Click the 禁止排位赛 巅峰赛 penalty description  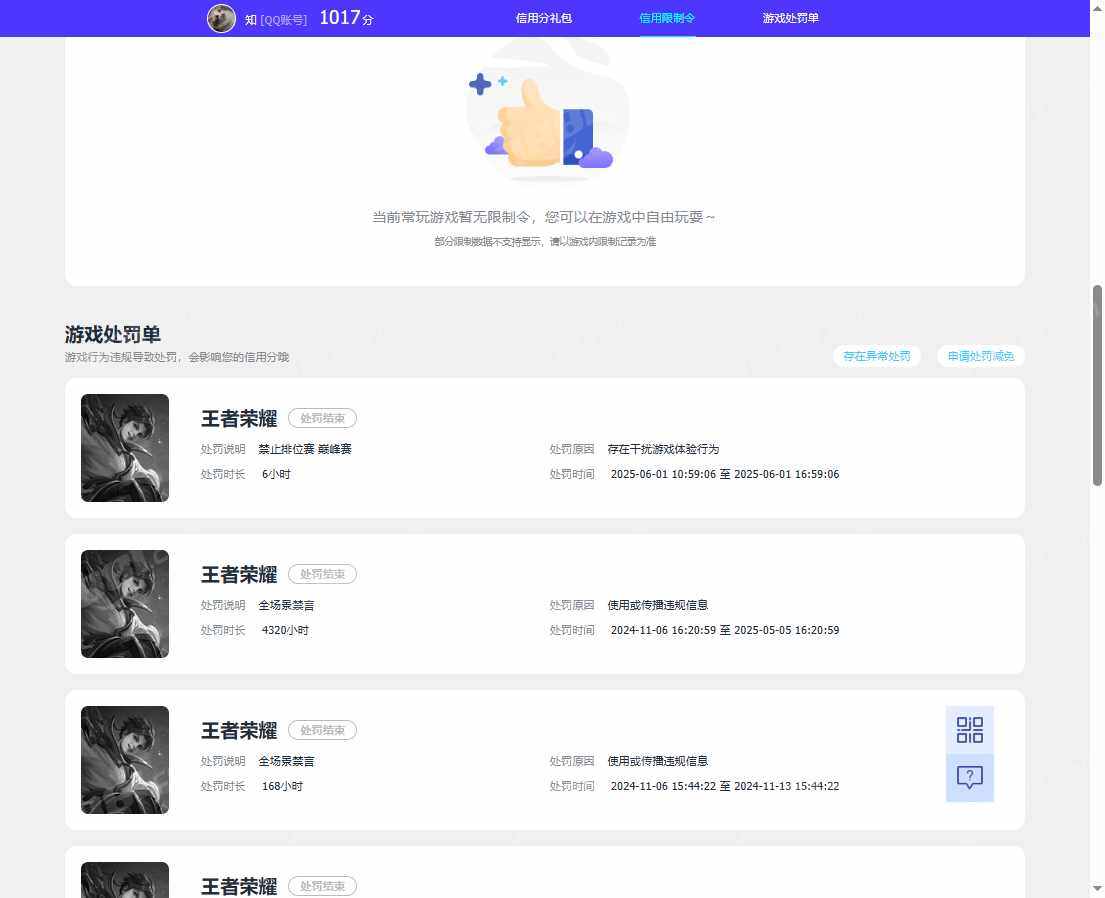click(304, 449)
